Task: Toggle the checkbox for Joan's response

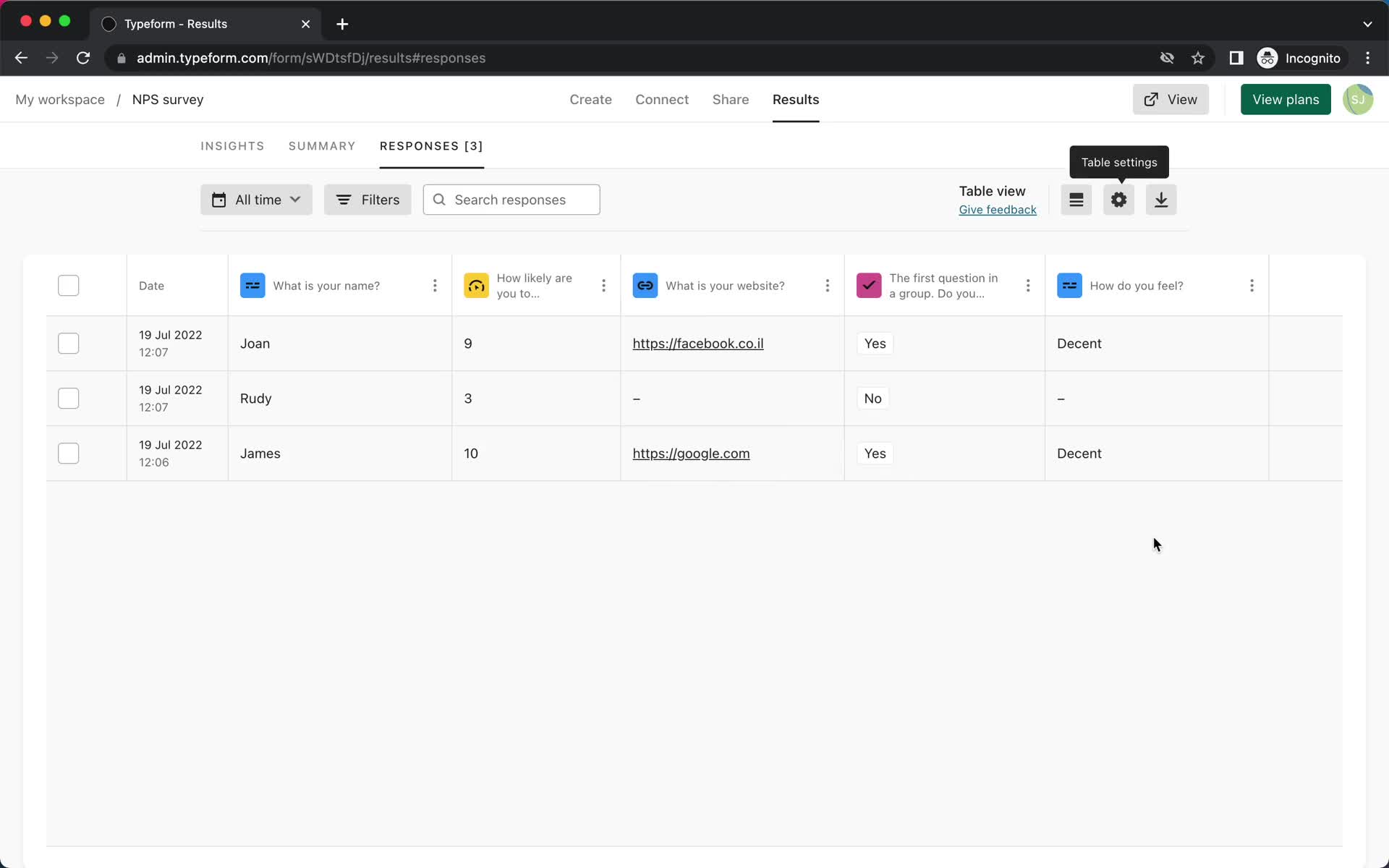Action: coord(69,343)
